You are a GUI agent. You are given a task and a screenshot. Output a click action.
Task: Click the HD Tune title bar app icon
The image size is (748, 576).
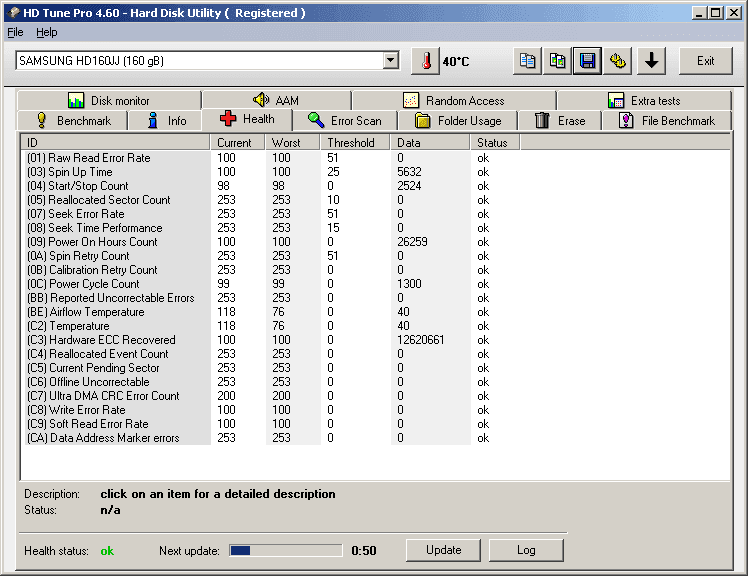click(x=13, y=13)
